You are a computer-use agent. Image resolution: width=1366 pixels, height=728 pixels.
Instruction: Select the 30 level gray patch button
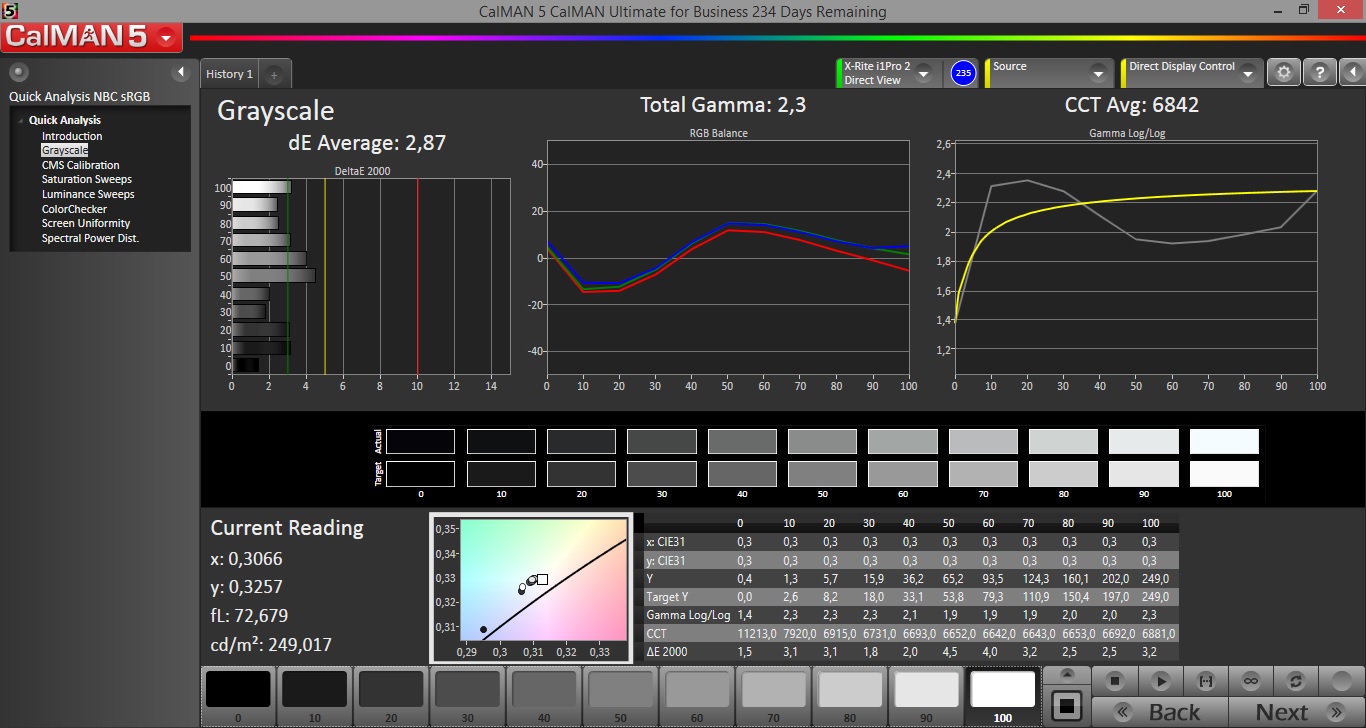pyautogui.click(x=466, y=696)
